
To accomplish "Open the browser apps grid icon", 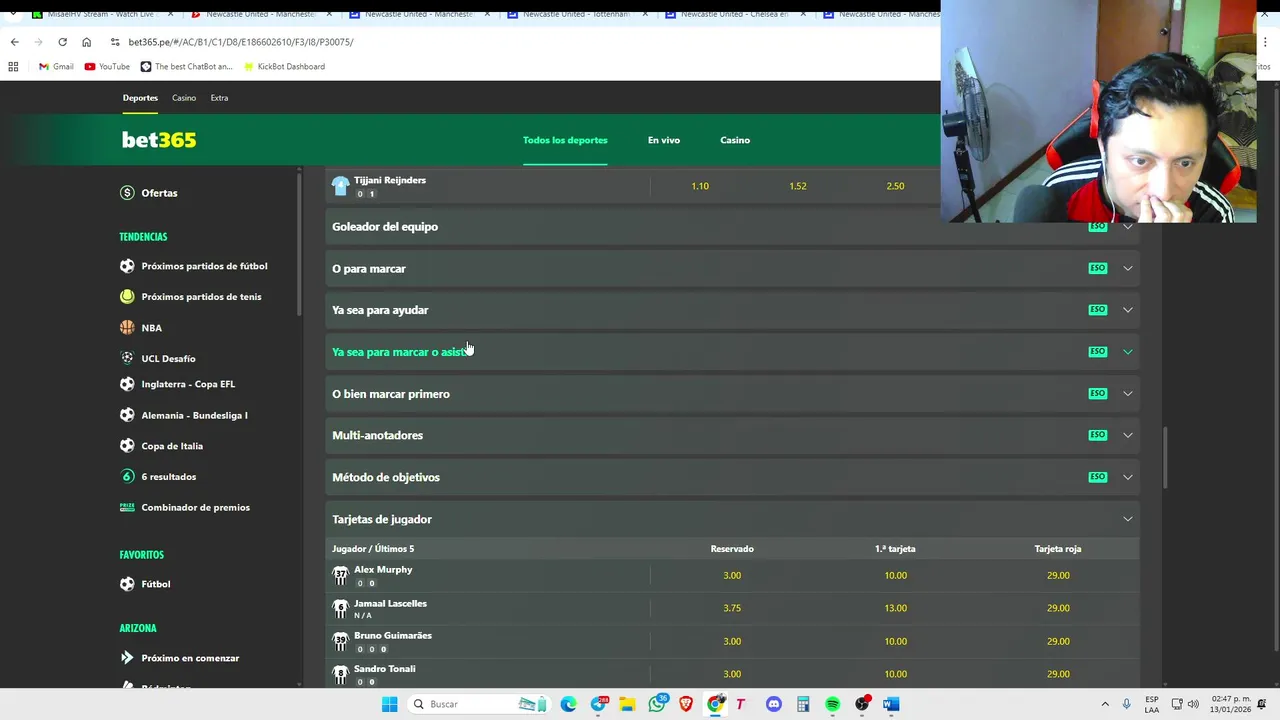I will 13,67.
